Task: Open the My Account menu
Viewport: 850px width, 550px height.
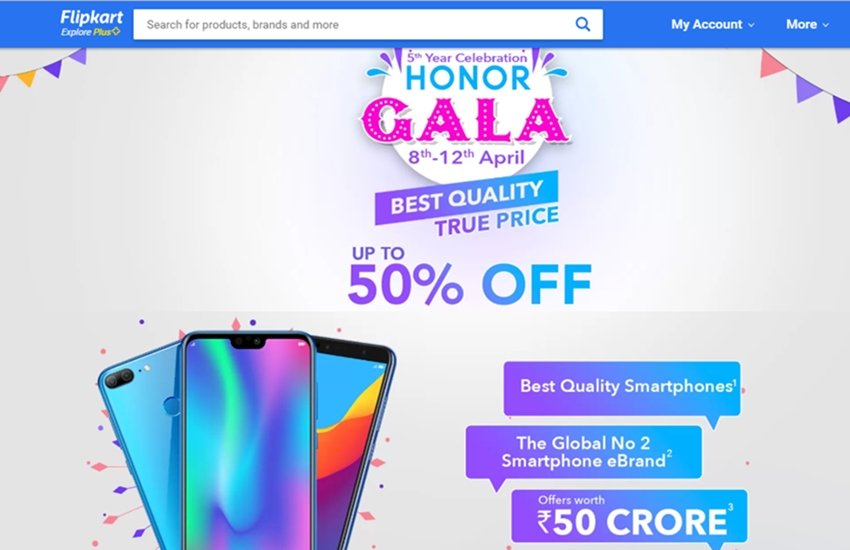Action: point(712,24)
